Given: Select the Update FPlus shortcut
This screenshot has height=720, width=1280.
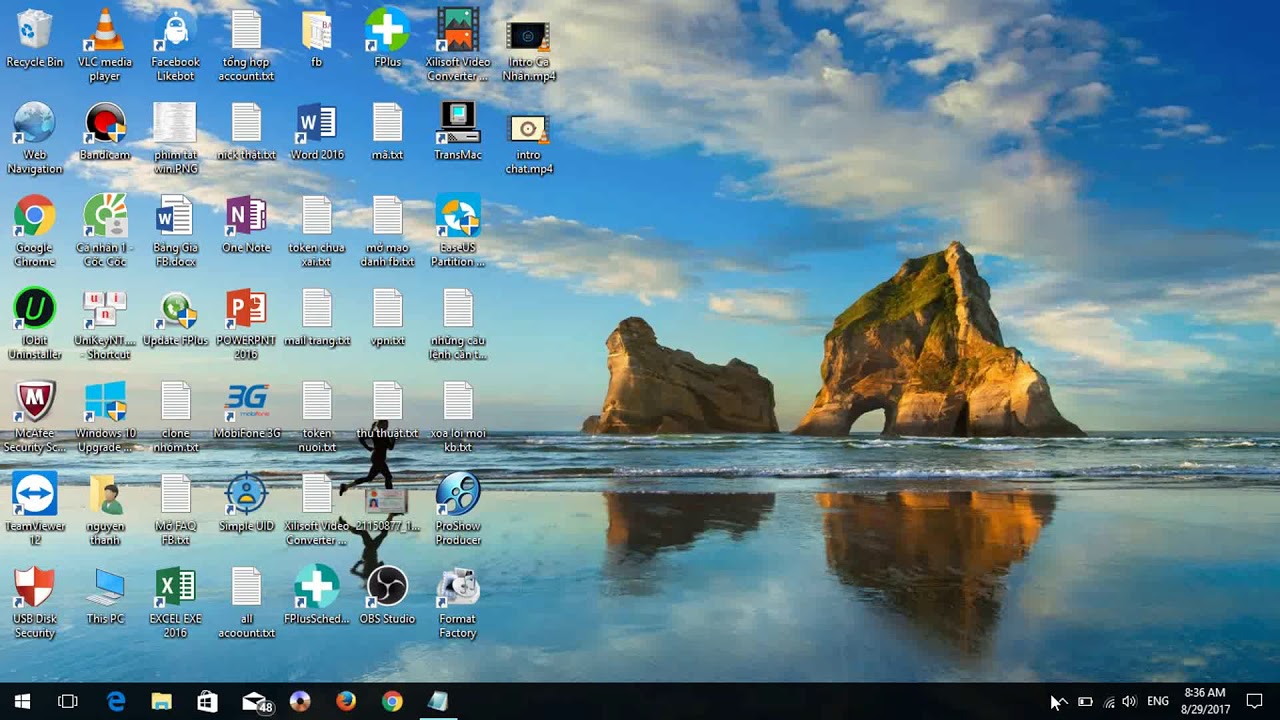Looking at the screenshot, I should tap(175, 317).
